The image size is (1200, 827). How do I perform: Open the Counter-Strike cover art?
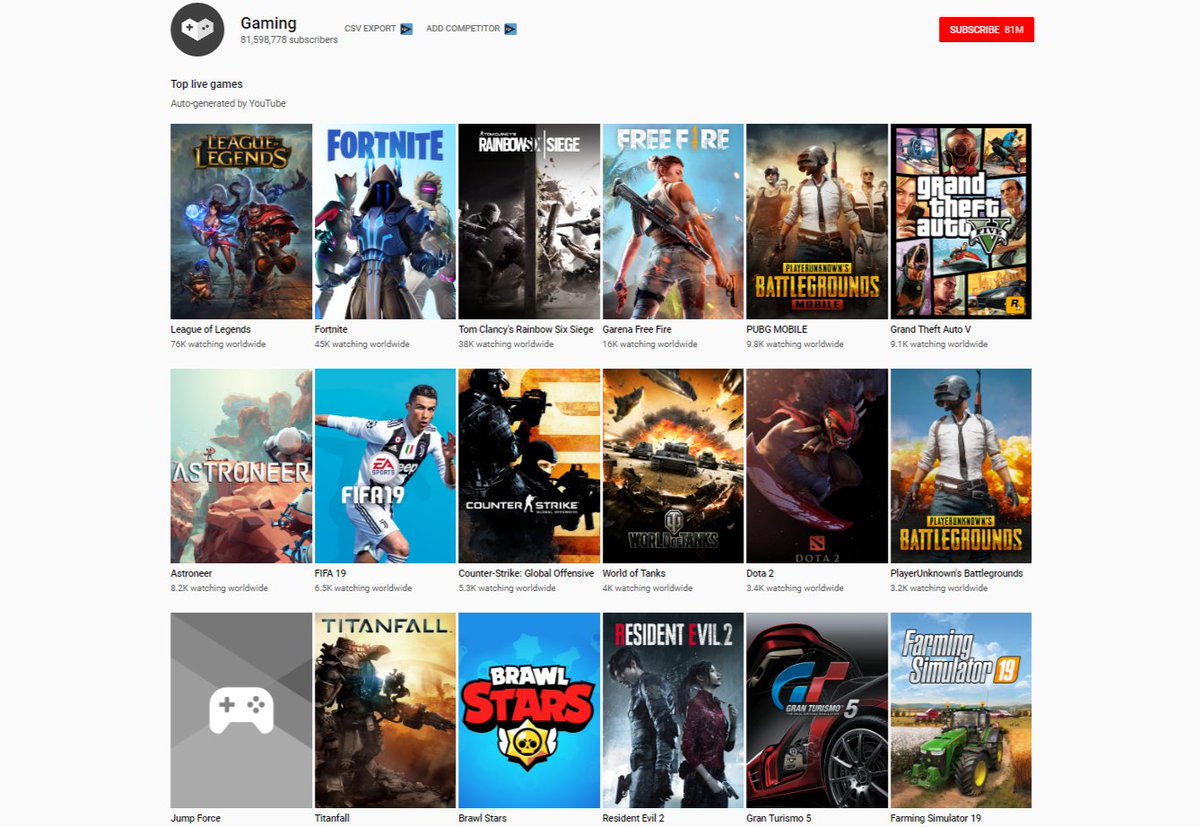click(529, 466)
